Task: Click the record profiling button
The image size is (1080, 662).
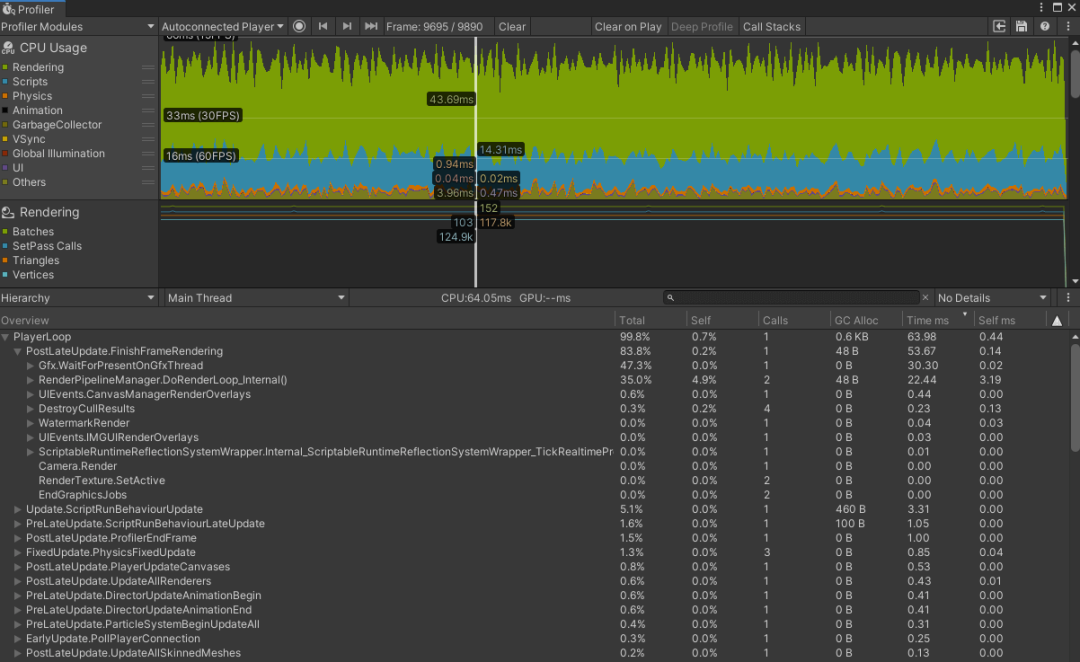Action: 299,26
